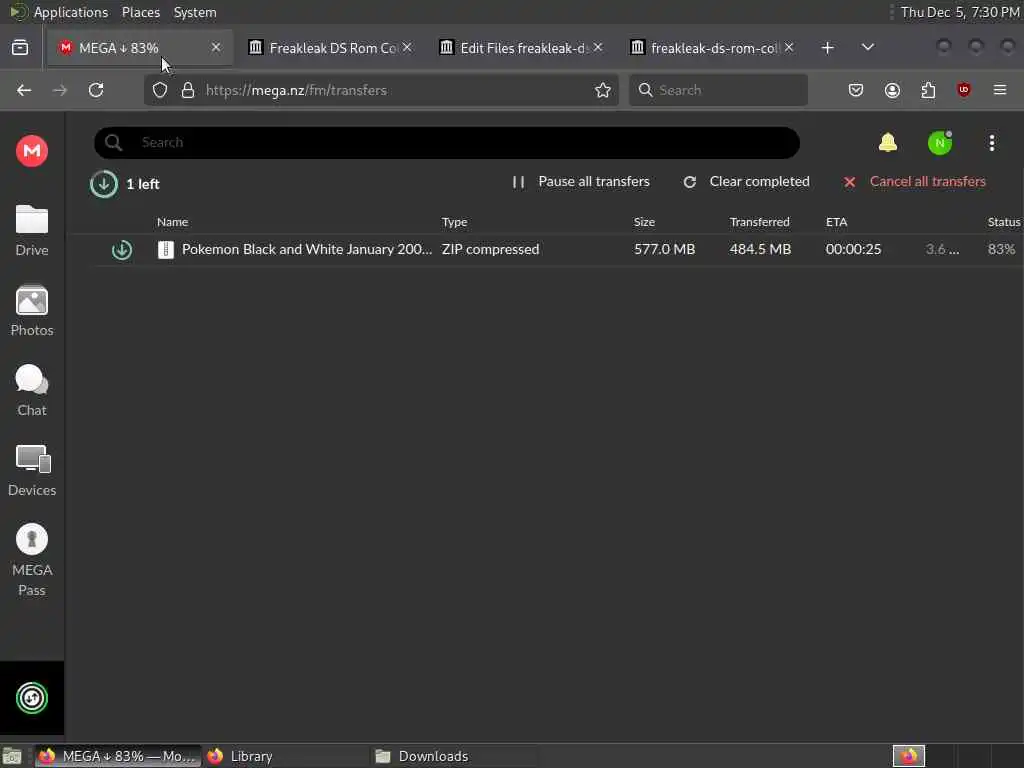The width and height of the screenshot is (1024, 768).
Task: Open the MEGA notifications bell
Action: click(x=888, y=142)
